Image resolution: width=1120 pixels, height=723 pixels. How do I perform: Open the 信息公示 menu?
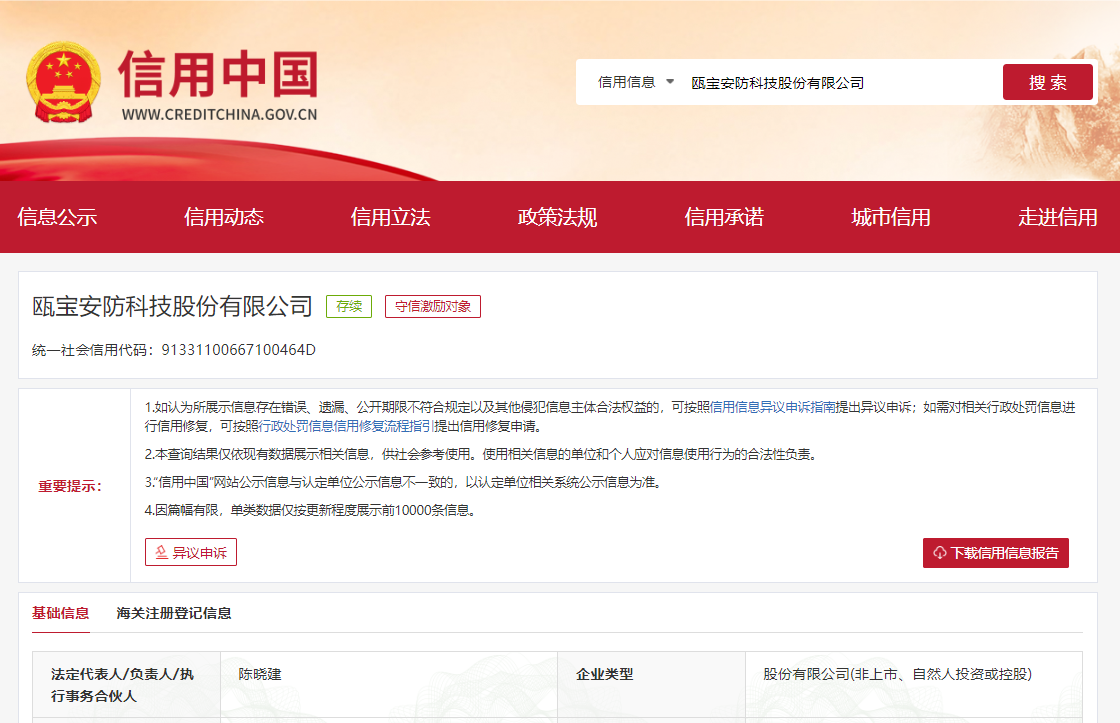(x=57, y=217)
